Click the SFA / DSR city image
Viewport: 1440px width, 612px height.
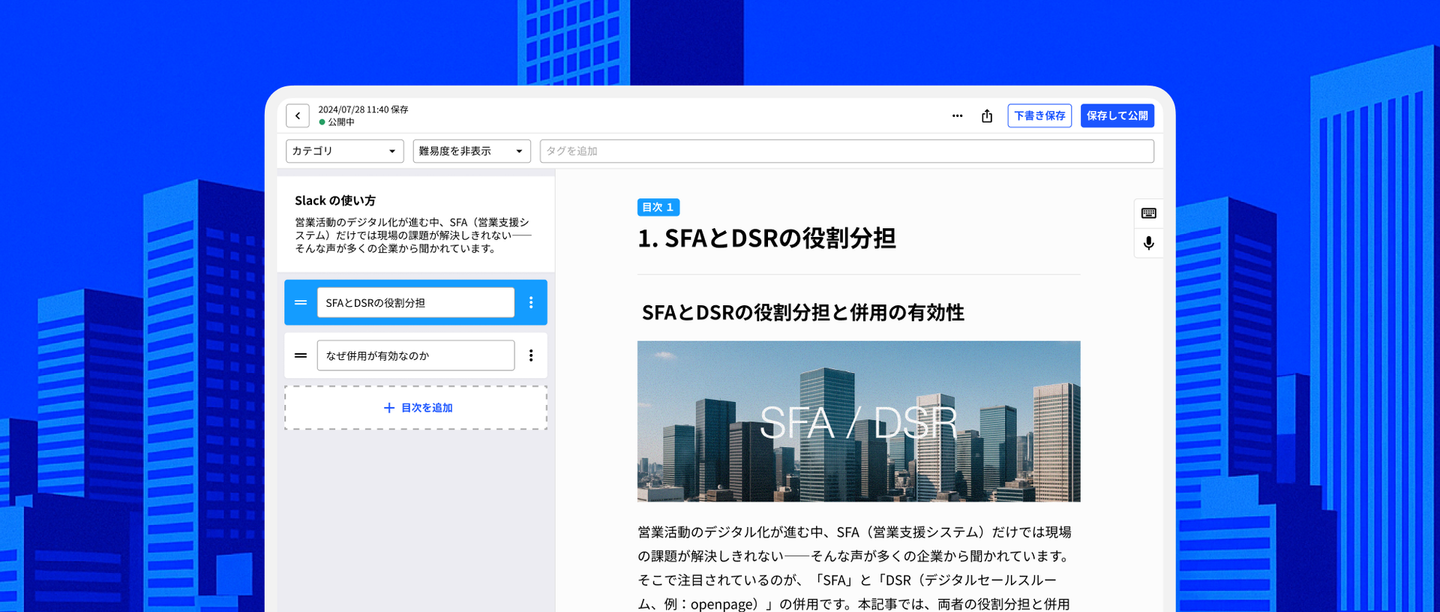(x=859, y=421)
